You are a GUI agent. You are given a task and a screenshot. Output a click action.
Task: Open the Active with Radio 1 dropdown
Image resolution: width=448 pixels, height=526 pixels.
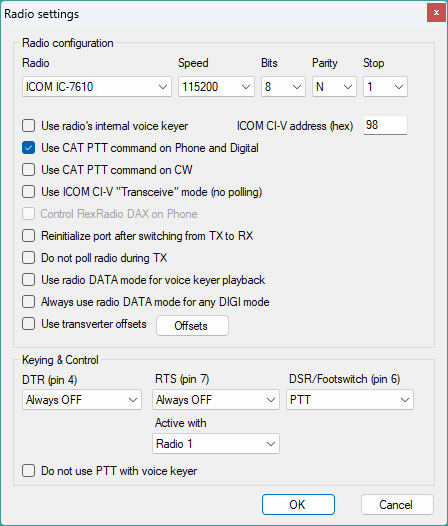coord(216,443)
